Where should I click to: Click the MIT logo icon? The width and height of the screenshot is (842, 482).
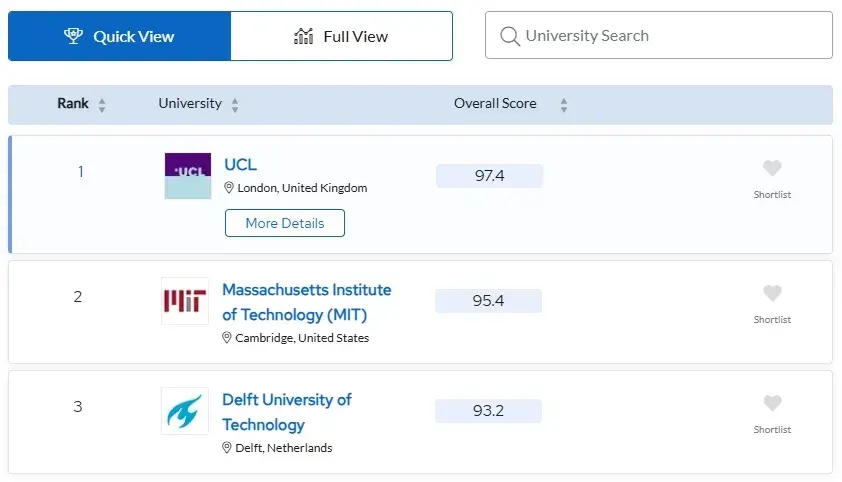185,301
